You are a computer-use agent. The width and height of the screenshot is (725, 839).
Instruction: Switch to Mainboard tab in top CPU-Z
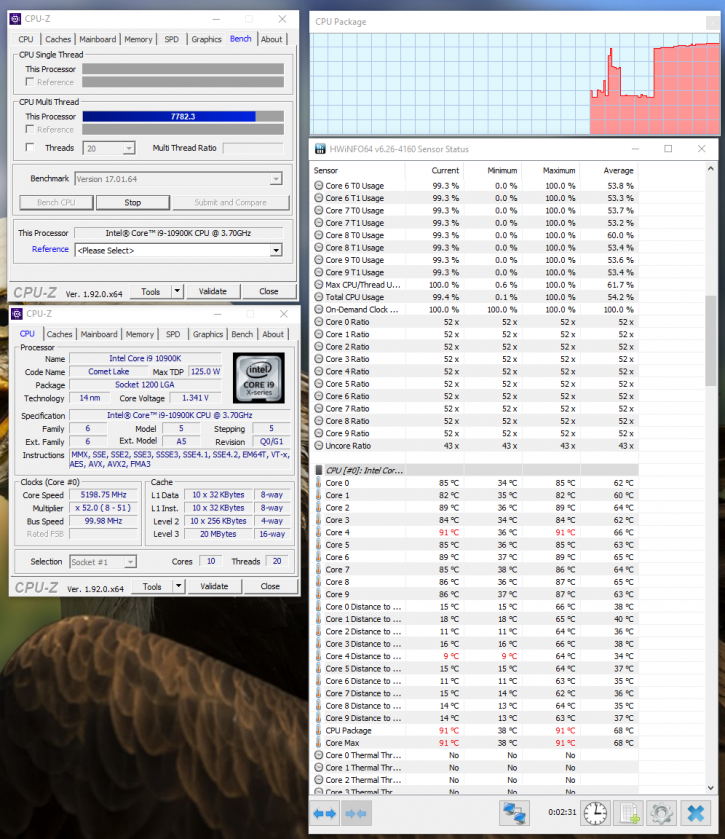tap(97, 39)
